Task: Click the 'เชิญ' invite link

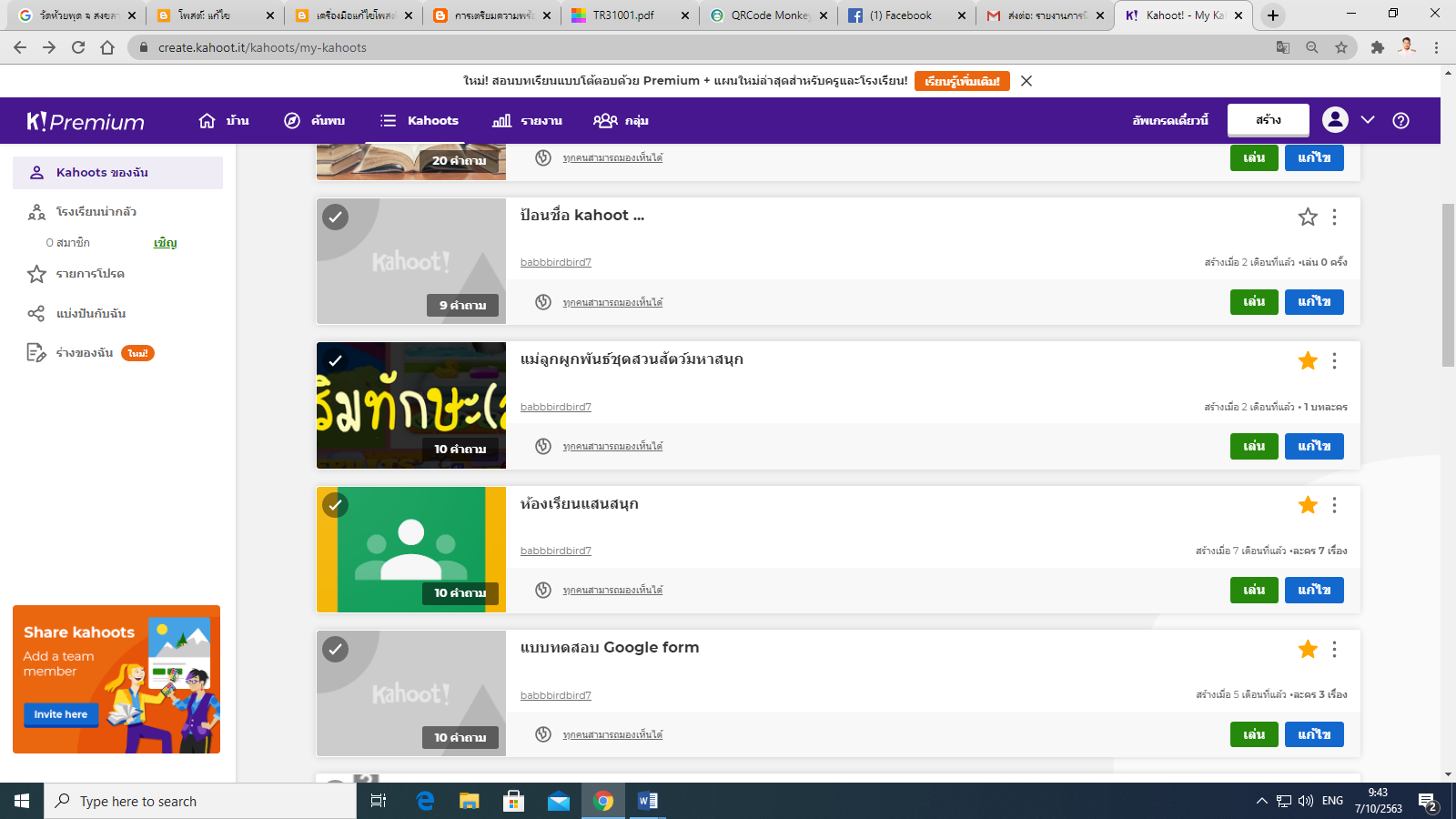Action: (x=165, y=243)
